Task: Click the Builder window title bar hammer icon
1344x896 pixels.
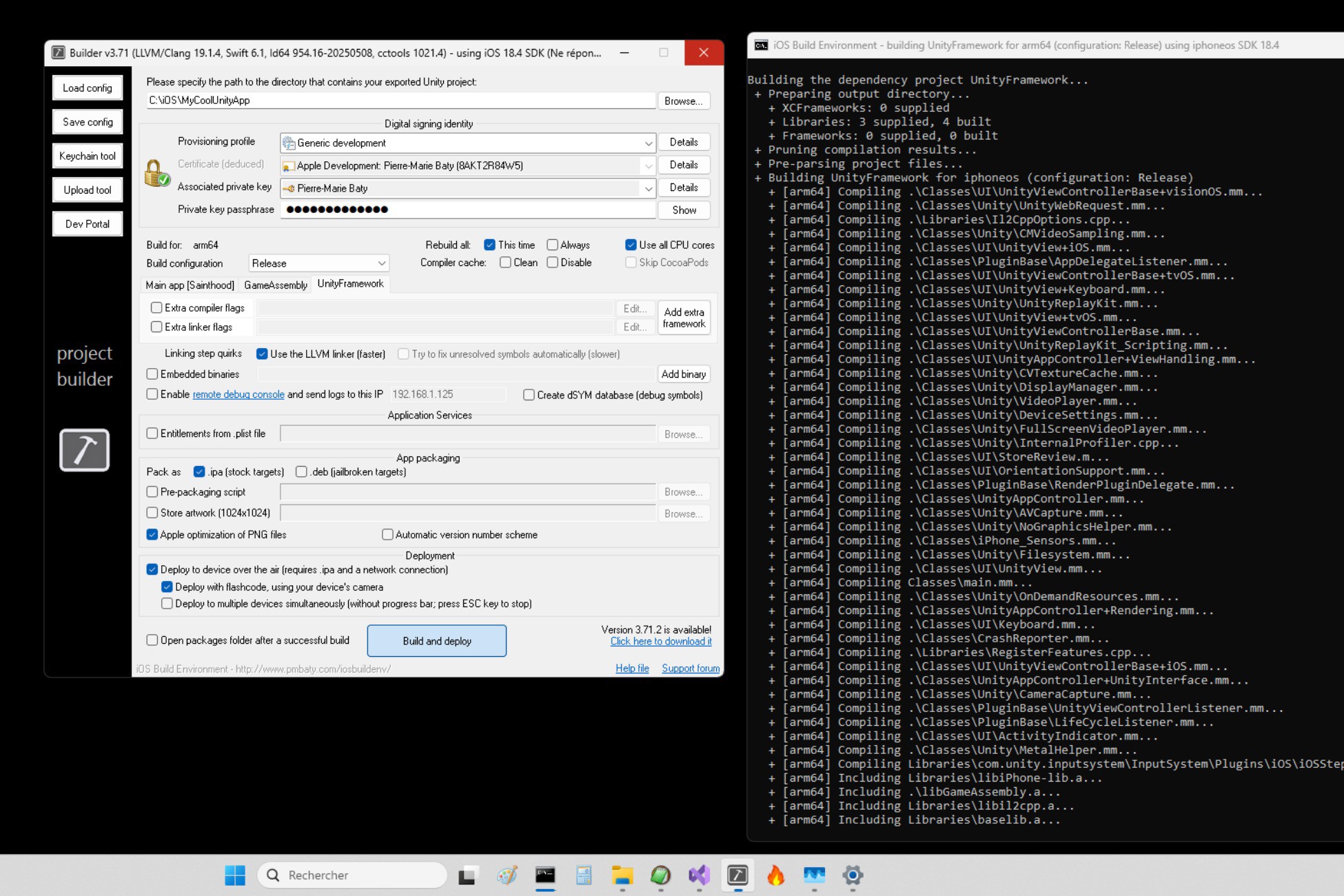Action: coord(59,52)
